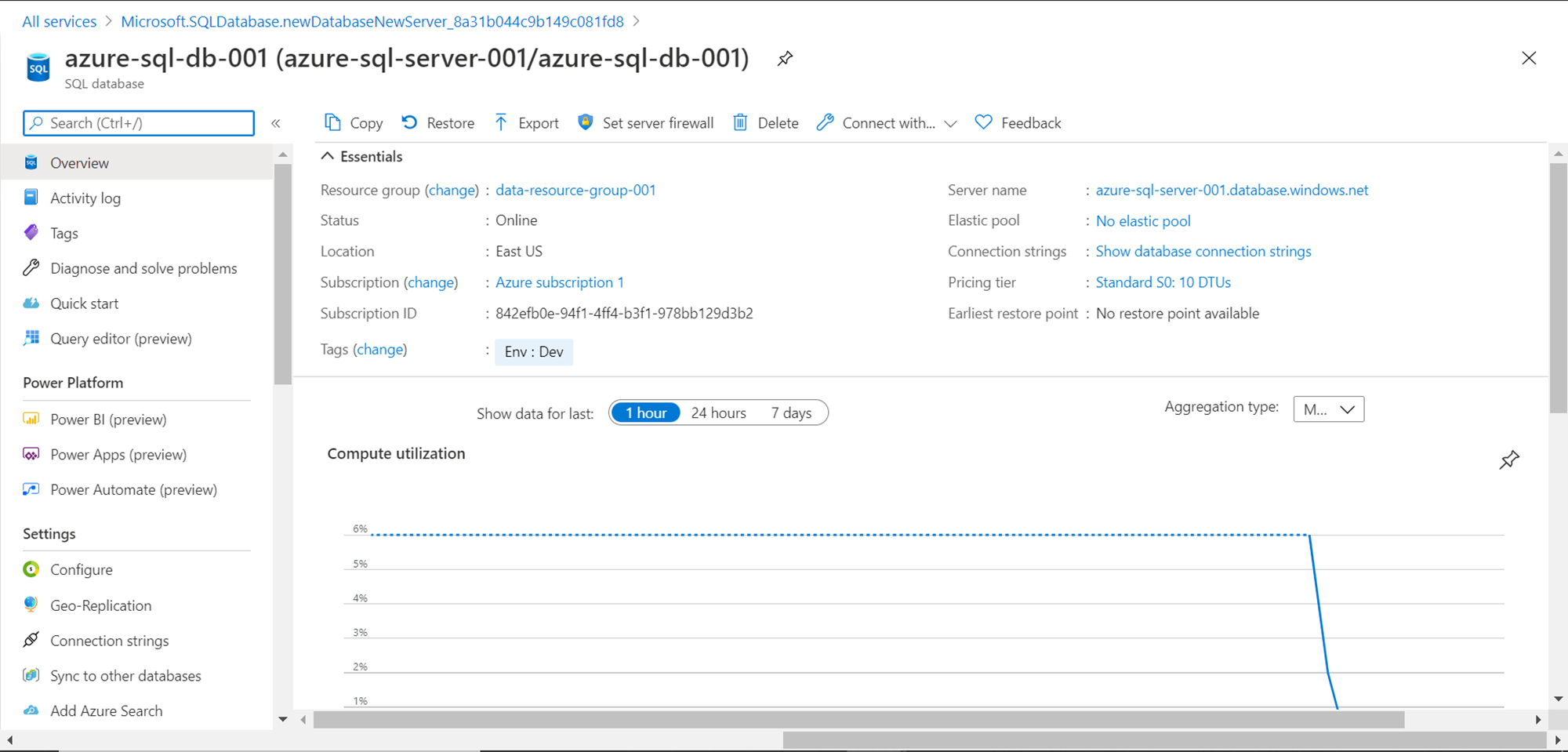The width and height of the screenshot is (1568, 752).
Task: Change the resource group
Action: click(x=452, y=190)
